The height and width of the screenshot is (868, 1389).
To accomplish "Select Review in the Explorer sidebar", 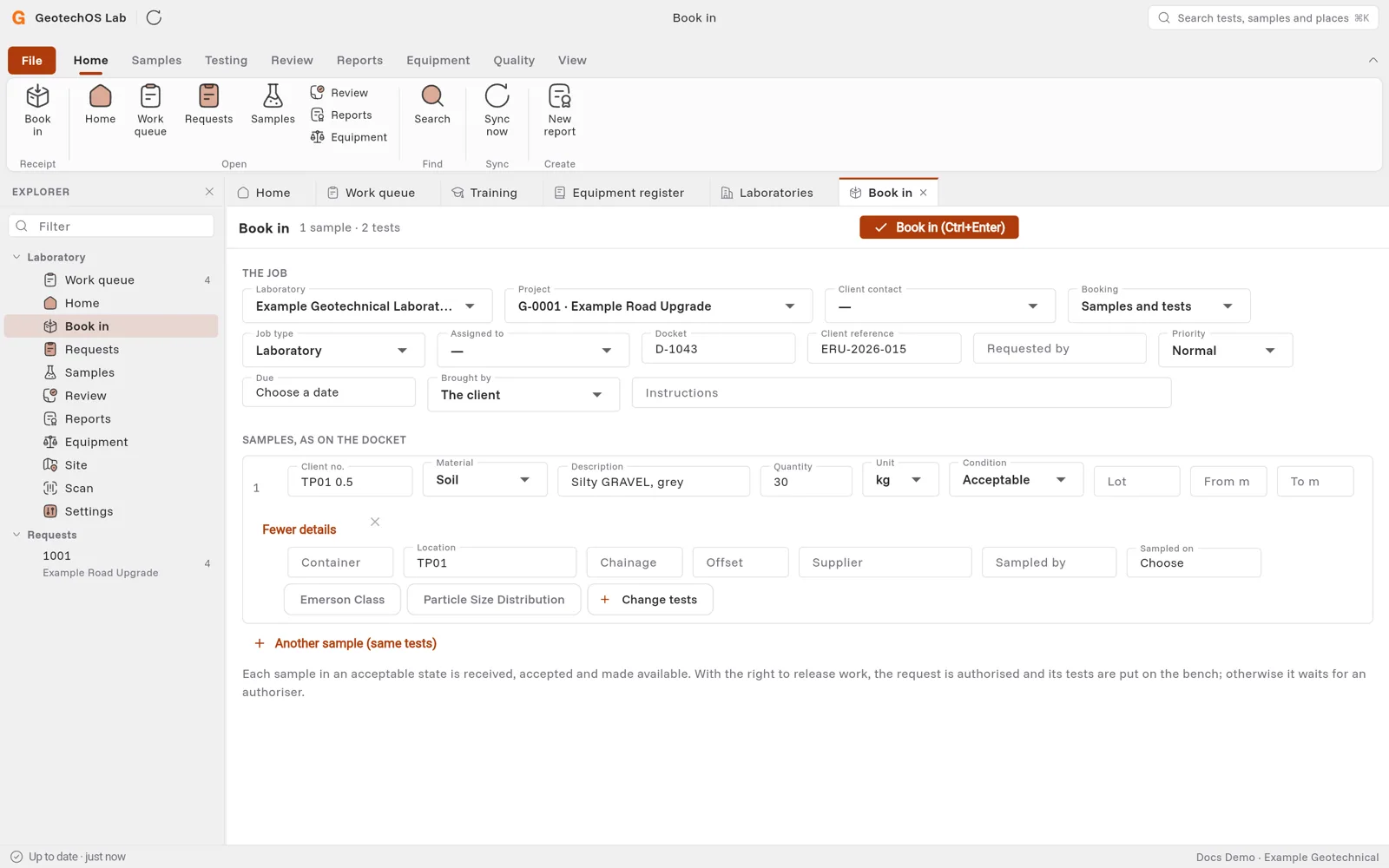I will [x=111, y=396].
